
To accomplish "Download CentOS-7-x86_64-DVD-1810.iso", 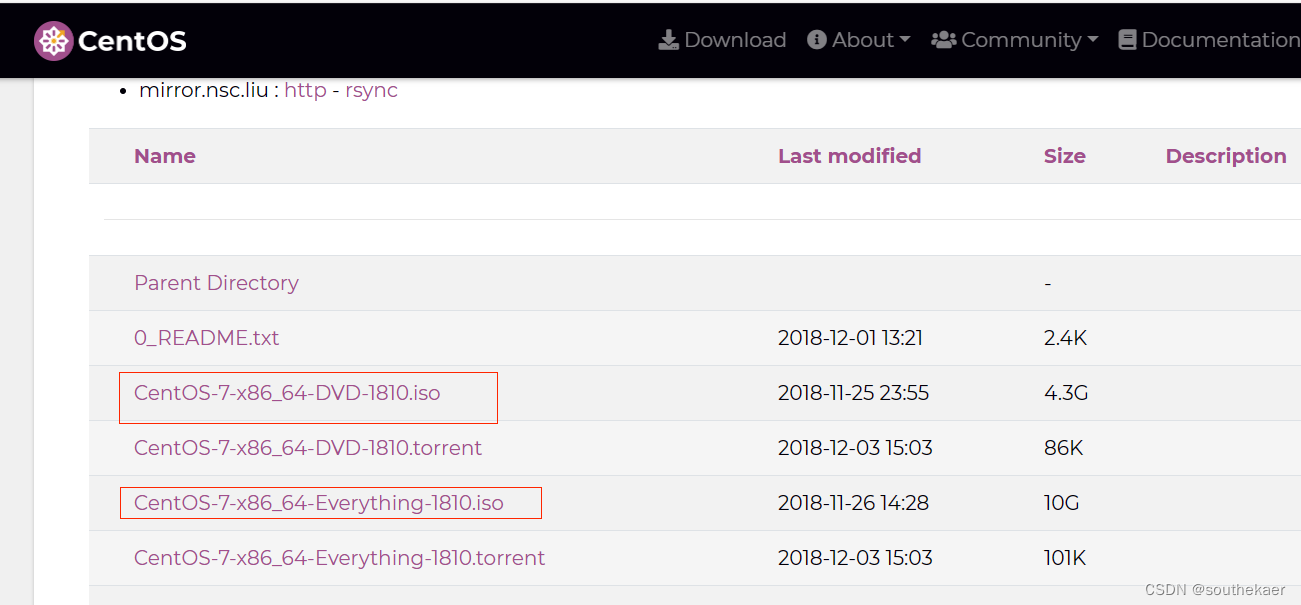I will point(287,393).
